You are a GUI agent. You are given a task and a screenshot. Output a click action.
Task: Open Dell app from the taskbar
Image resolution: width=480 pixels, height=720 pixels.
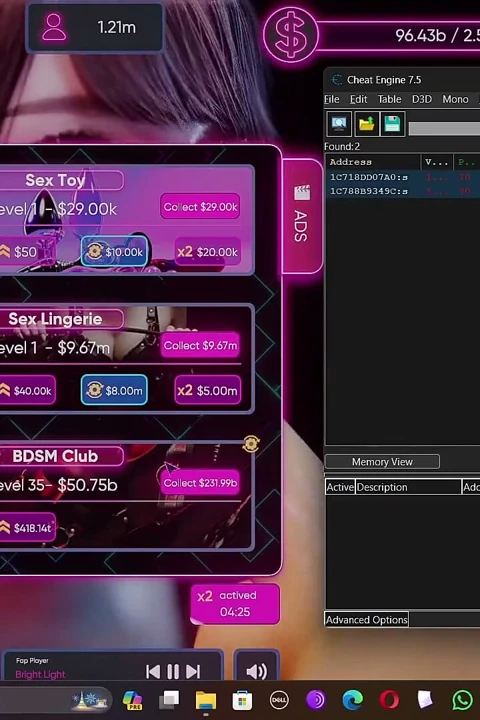coord(279,700)
